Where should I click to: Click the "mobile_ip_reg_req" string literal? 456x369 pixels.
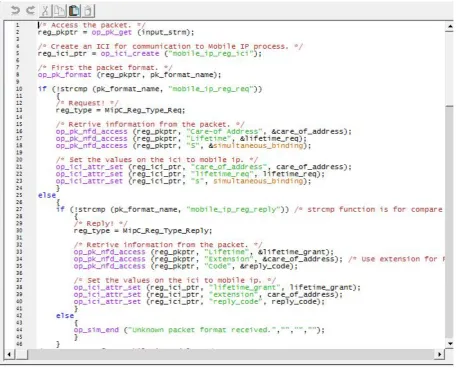[x=211, y=89]
